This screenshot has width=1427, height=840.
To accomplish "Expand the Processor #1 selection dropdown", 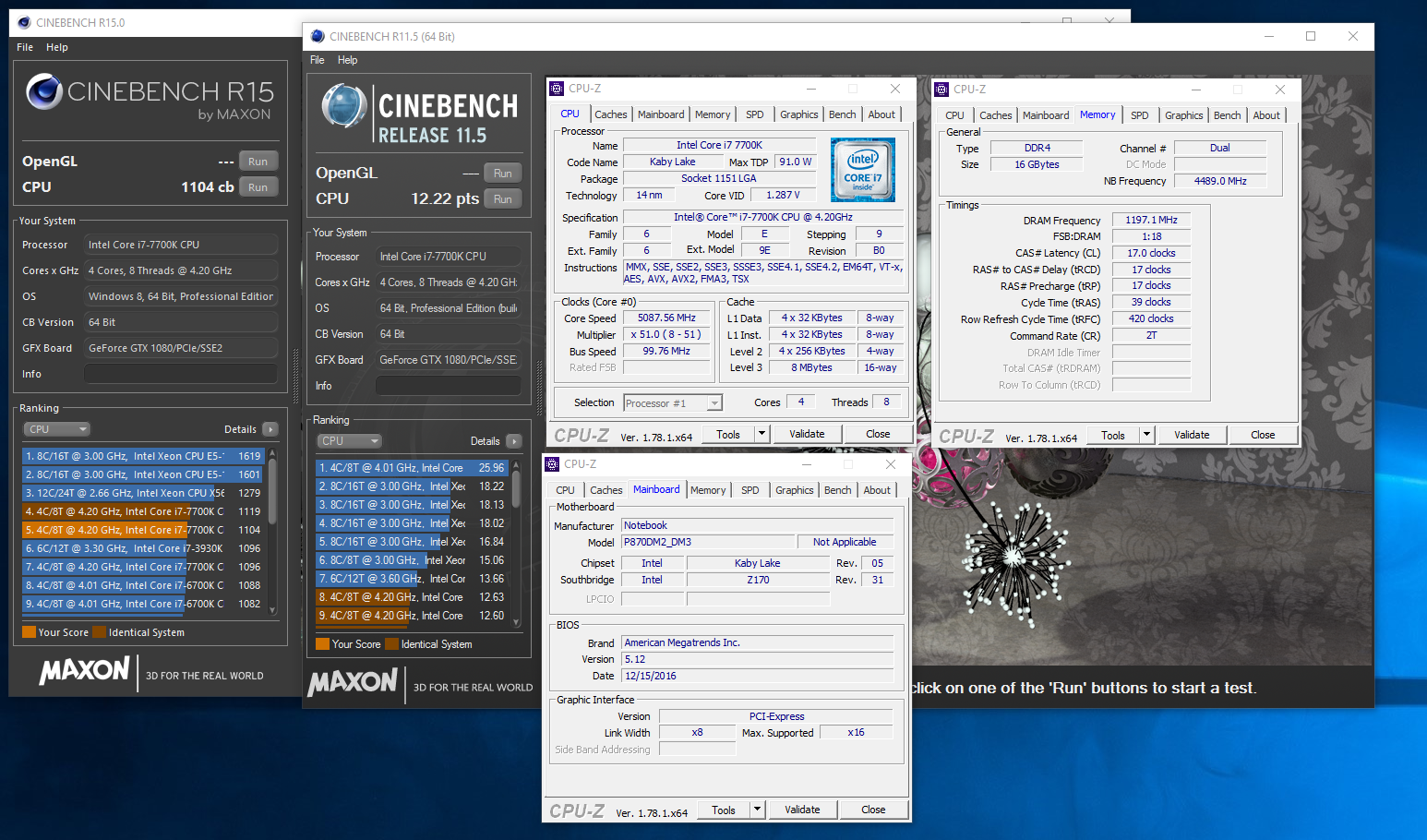I will coord(713,403).
